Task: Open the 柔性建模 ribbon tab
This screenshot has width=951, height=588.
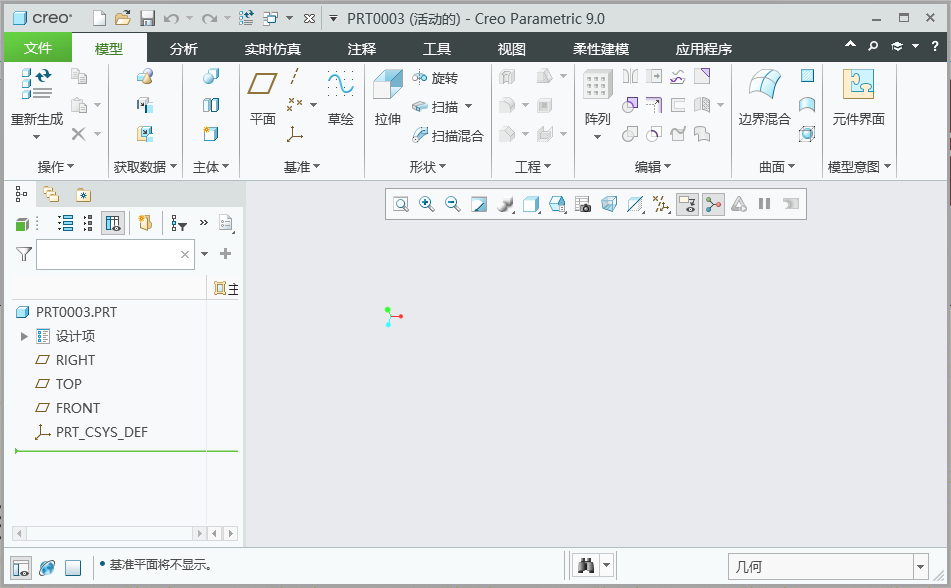Action: tap(601, 49)
